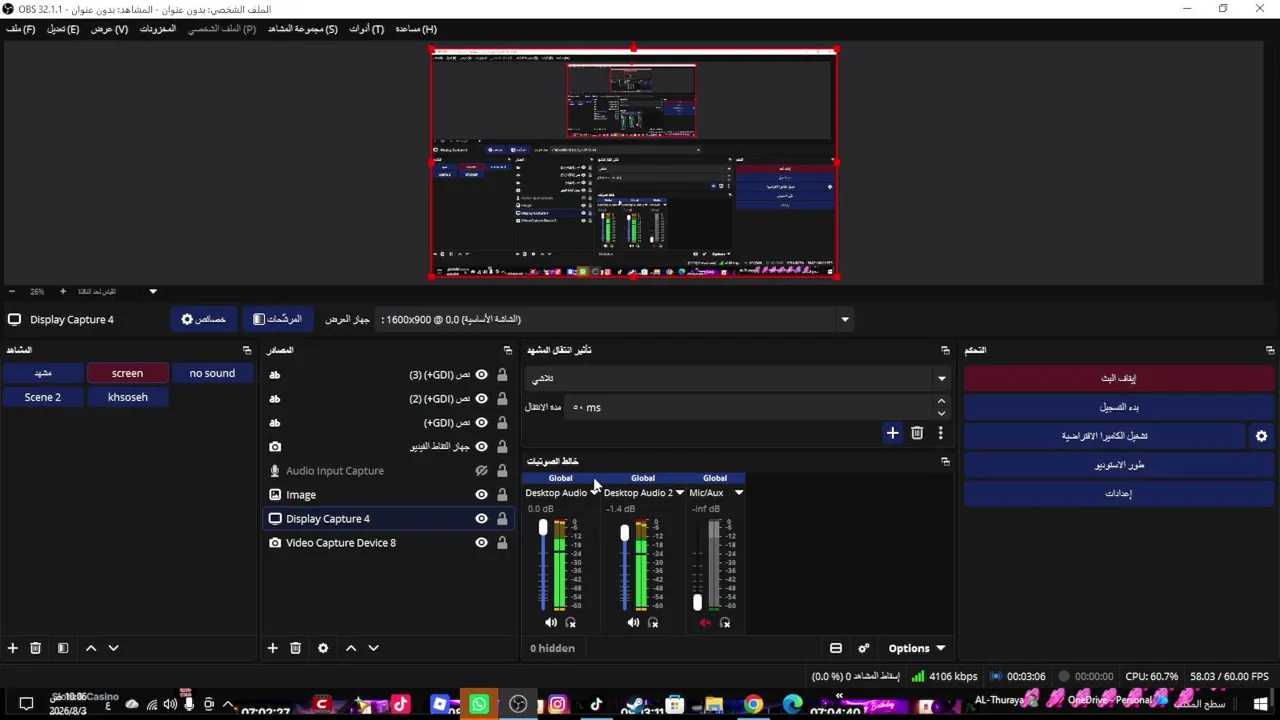This screenshot has width=1280, height=720.
Task: Adjust the Mic/Aux volume slider
Action: pyautogui.click(x=697, y=602)
